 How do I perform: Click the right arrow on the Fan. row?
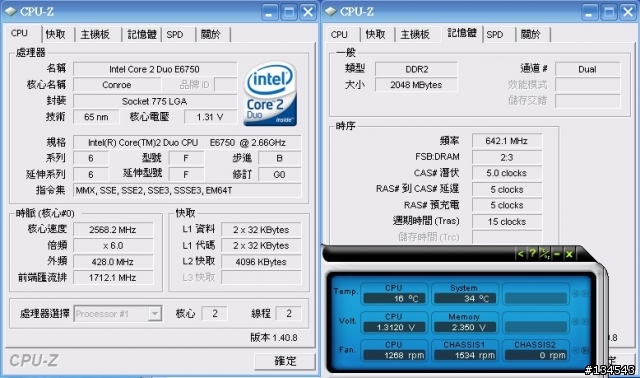[585, 350]
